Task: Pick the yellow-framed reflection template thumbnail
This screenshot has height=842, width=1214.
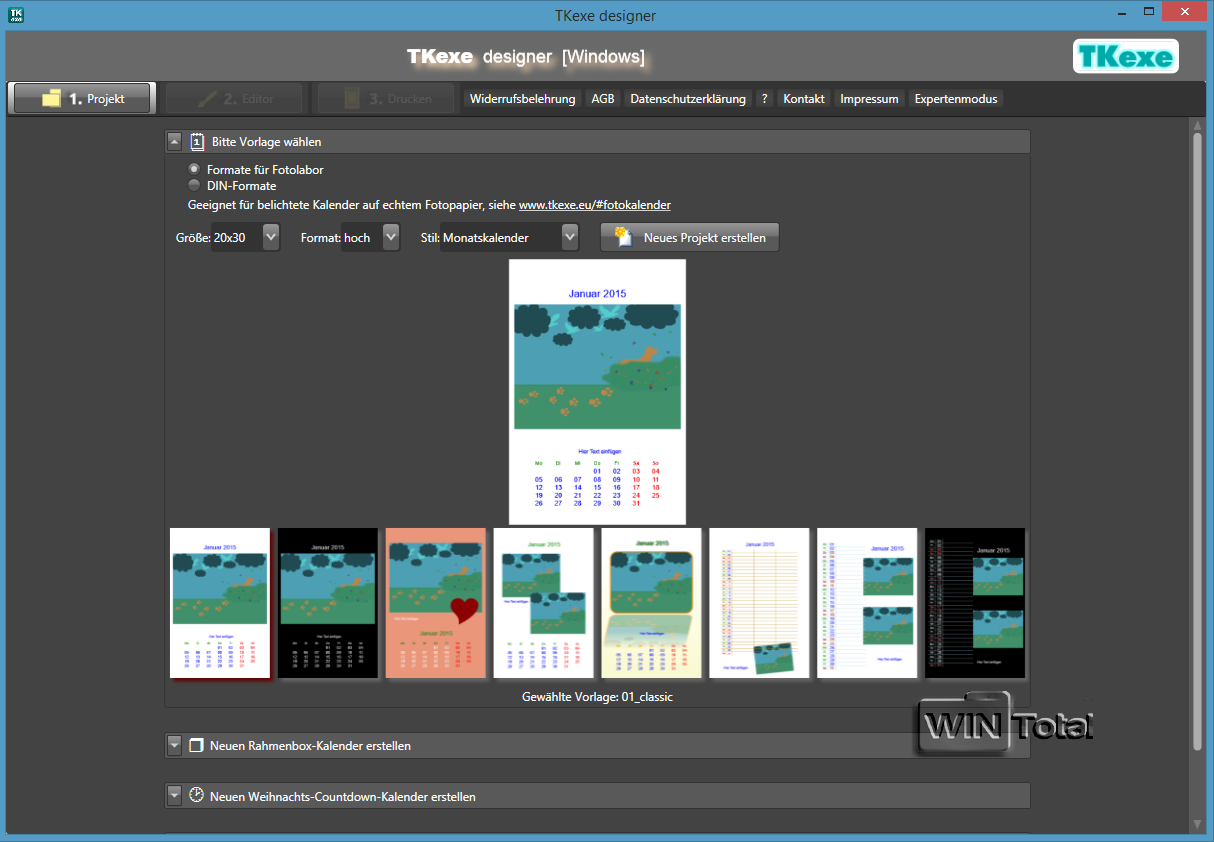Action: (651, 603)
